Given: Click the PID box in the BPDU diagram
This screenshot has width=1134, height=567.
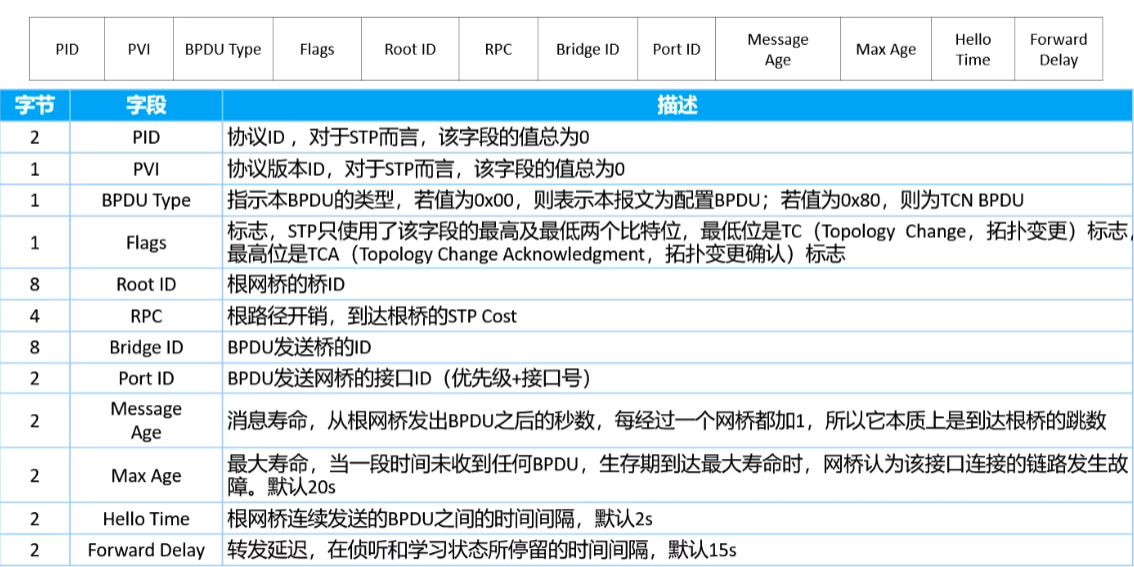Looking at the screenshot, I should 67,50.
